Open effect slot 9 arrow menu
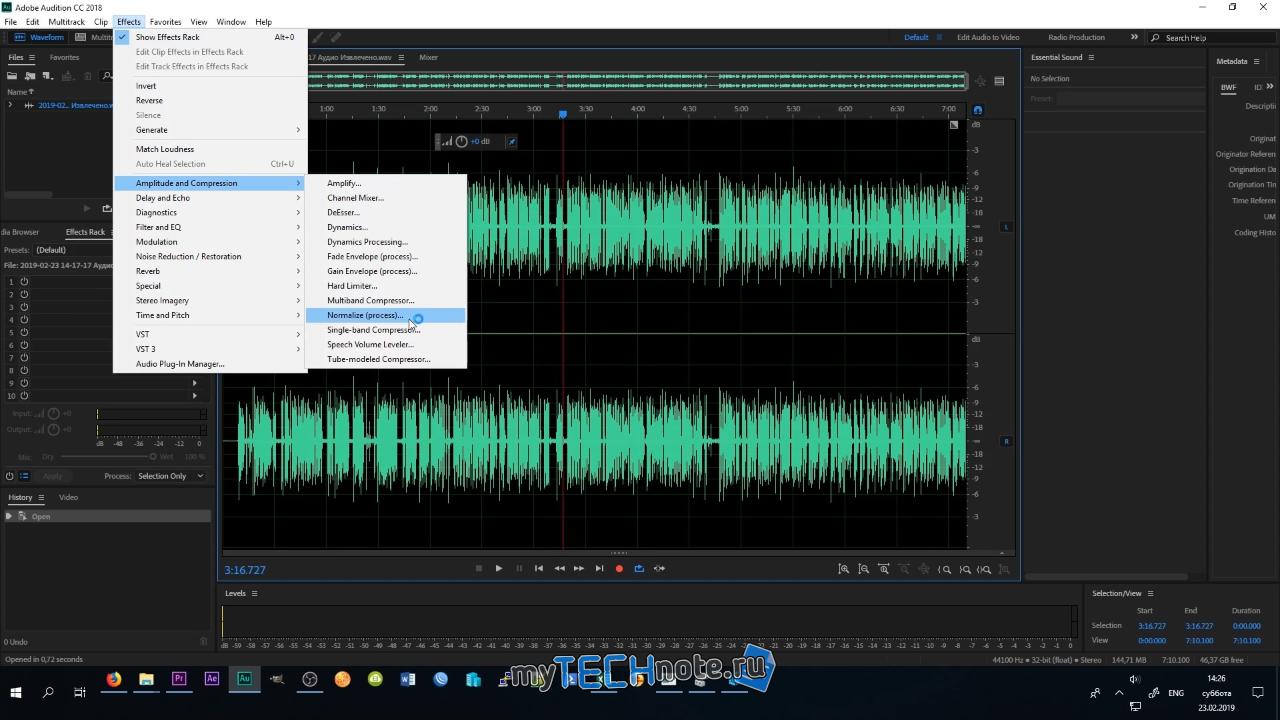 click(x=194, y=382)
